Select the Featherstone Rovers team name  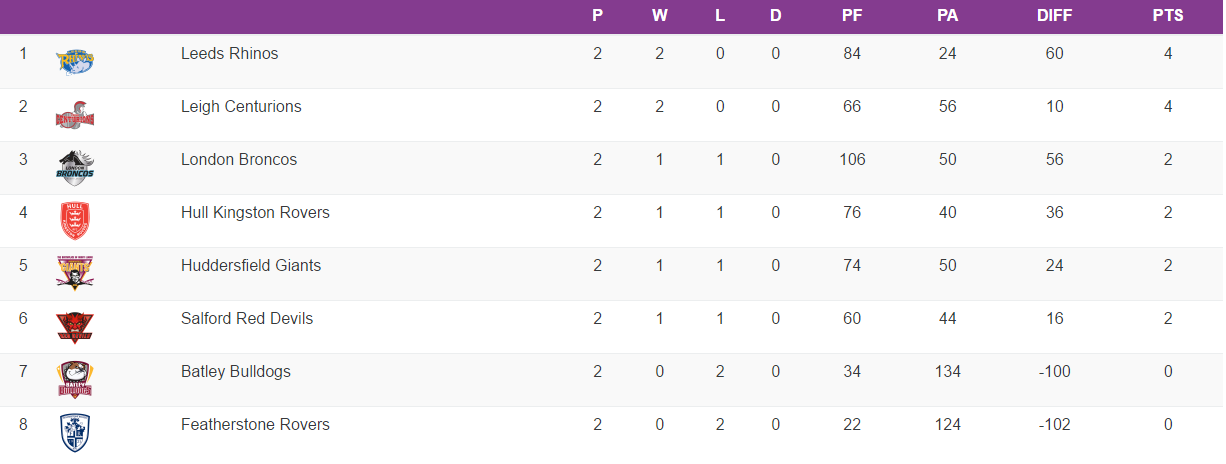255,425
